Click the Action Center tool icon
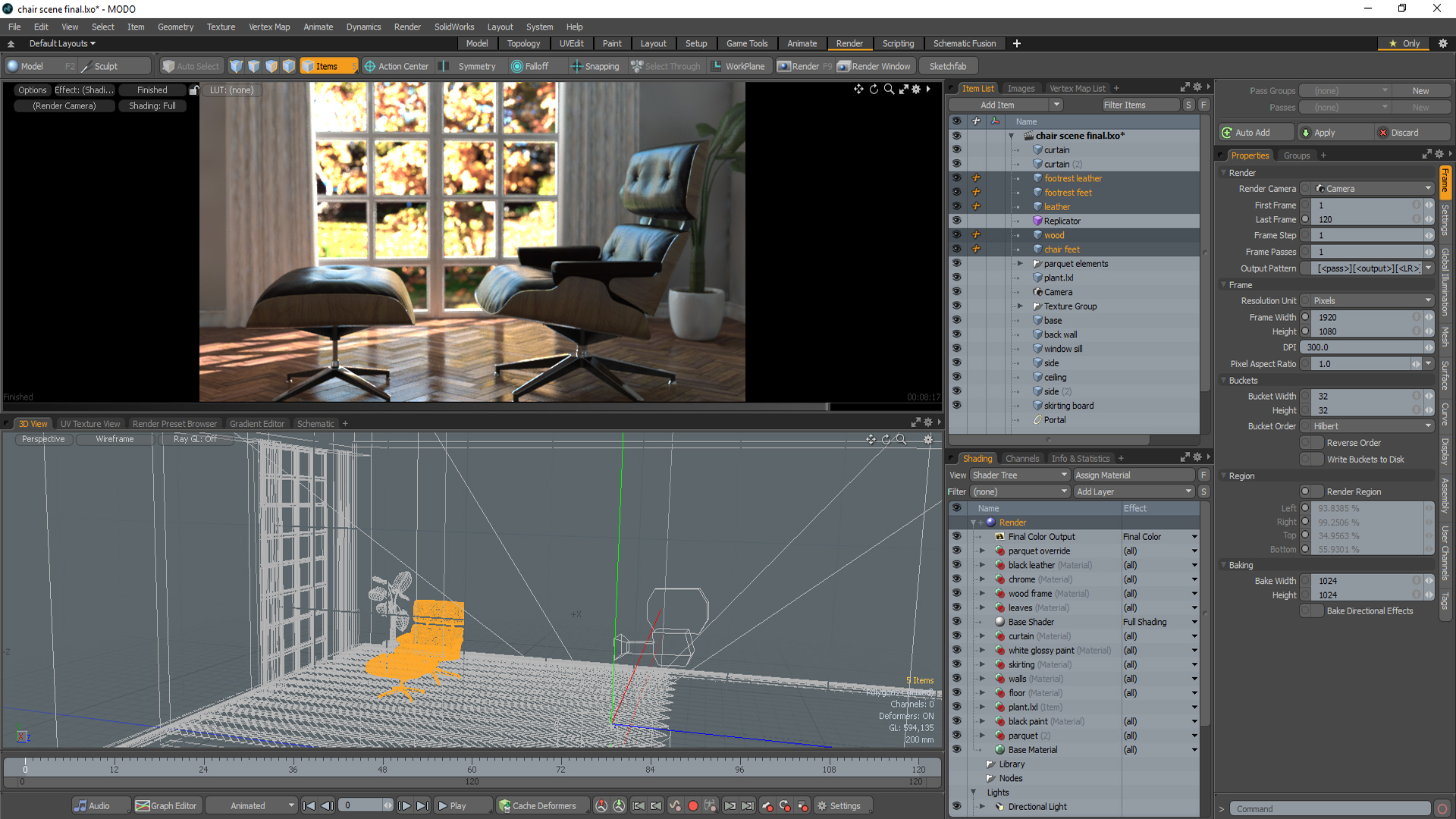This screenshot has height=819, width=1456. [x=370, y=67]
